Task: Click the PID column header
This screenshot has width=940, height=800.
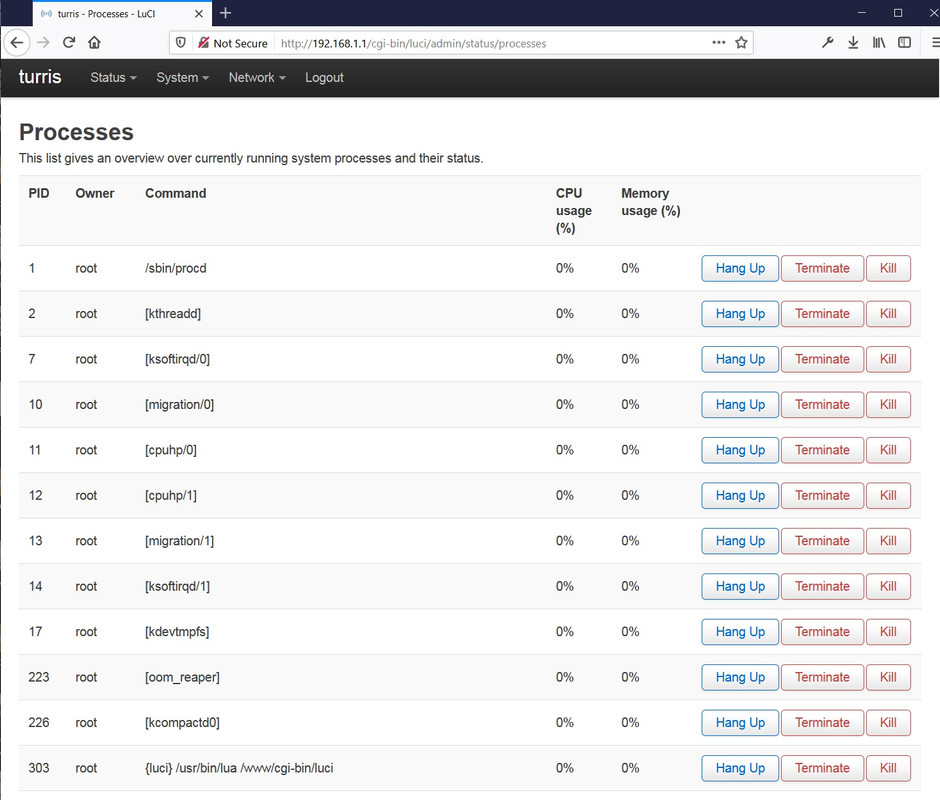Action: click(39, 193)
